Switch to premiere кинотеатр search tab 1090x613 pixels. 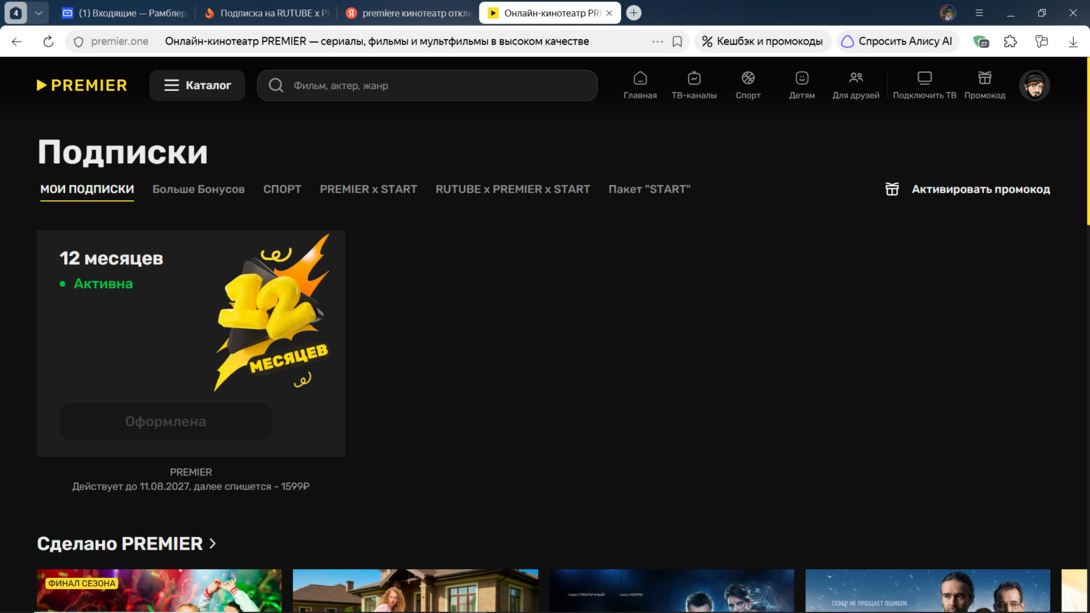(409, 13)
